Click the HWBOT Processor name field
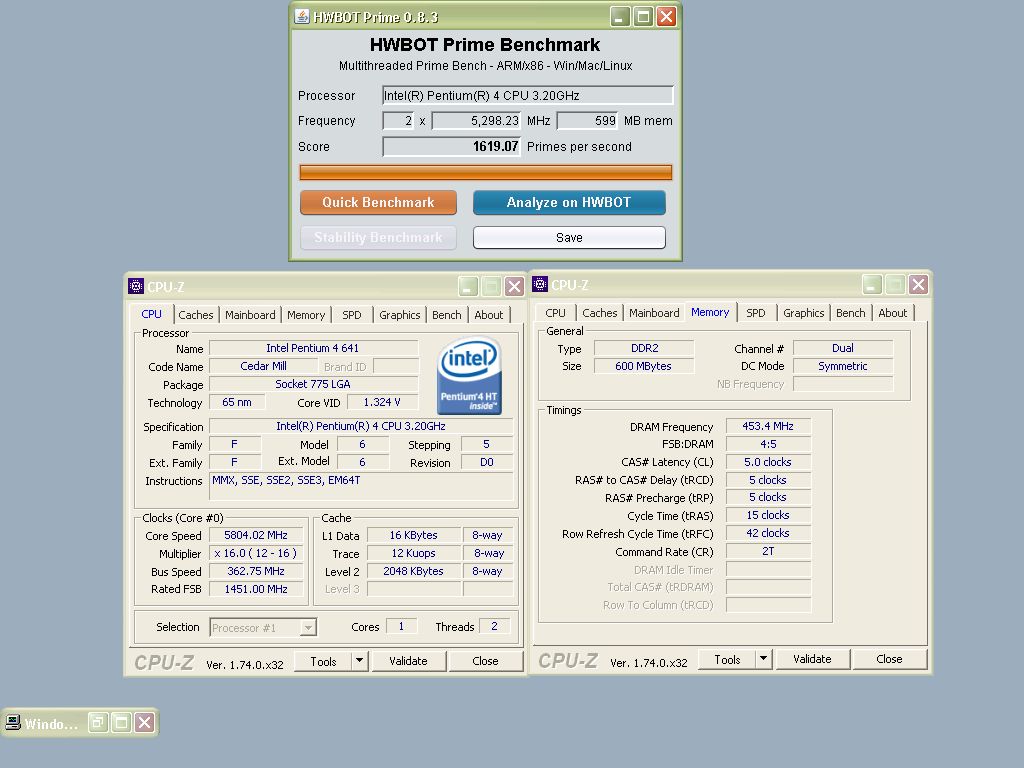This screenshot has width=1024, height=768. click(x=528, y=95)
